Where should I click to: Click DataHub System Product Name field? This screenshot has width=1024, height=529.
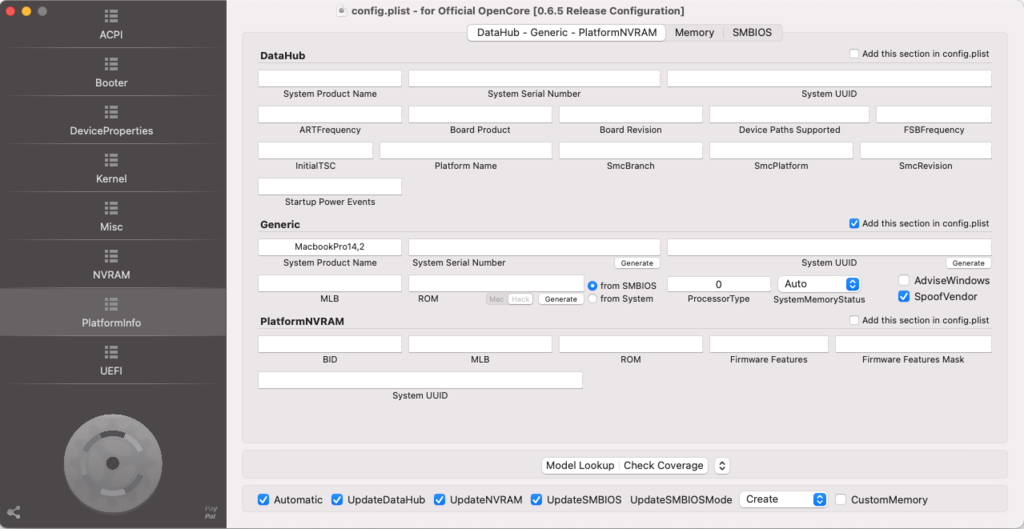click(330, 78)
